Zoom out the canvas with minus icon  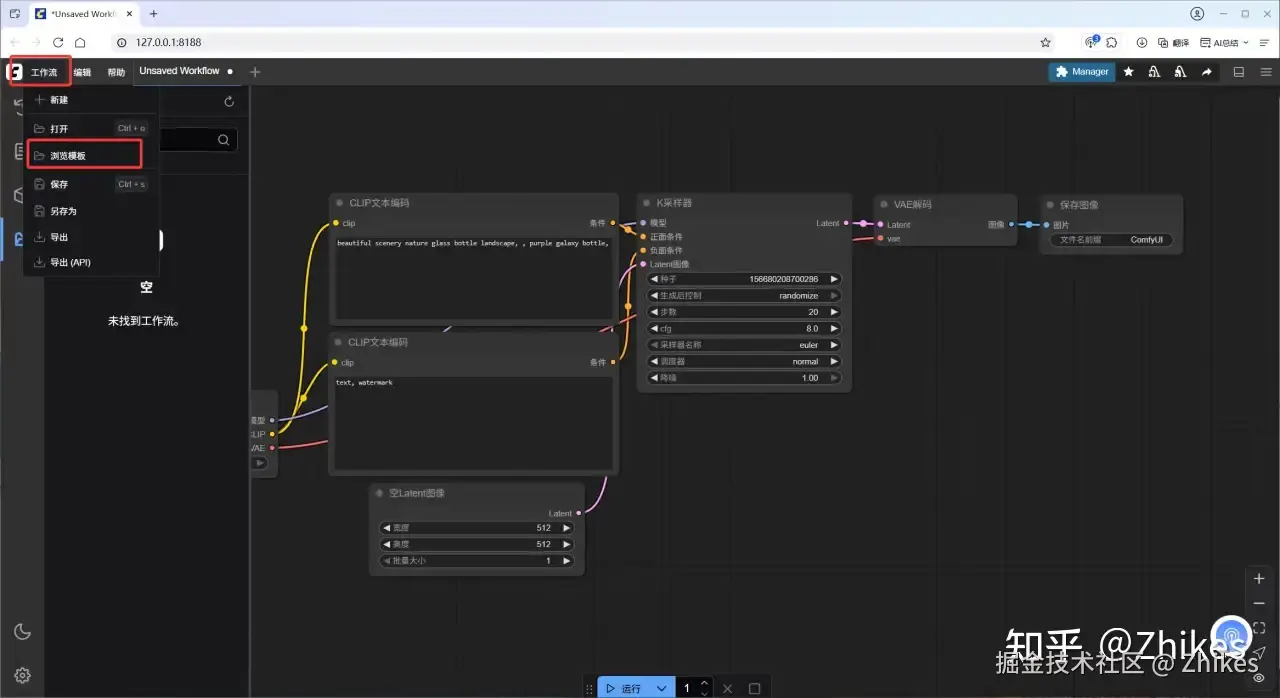click(1259, 603)
